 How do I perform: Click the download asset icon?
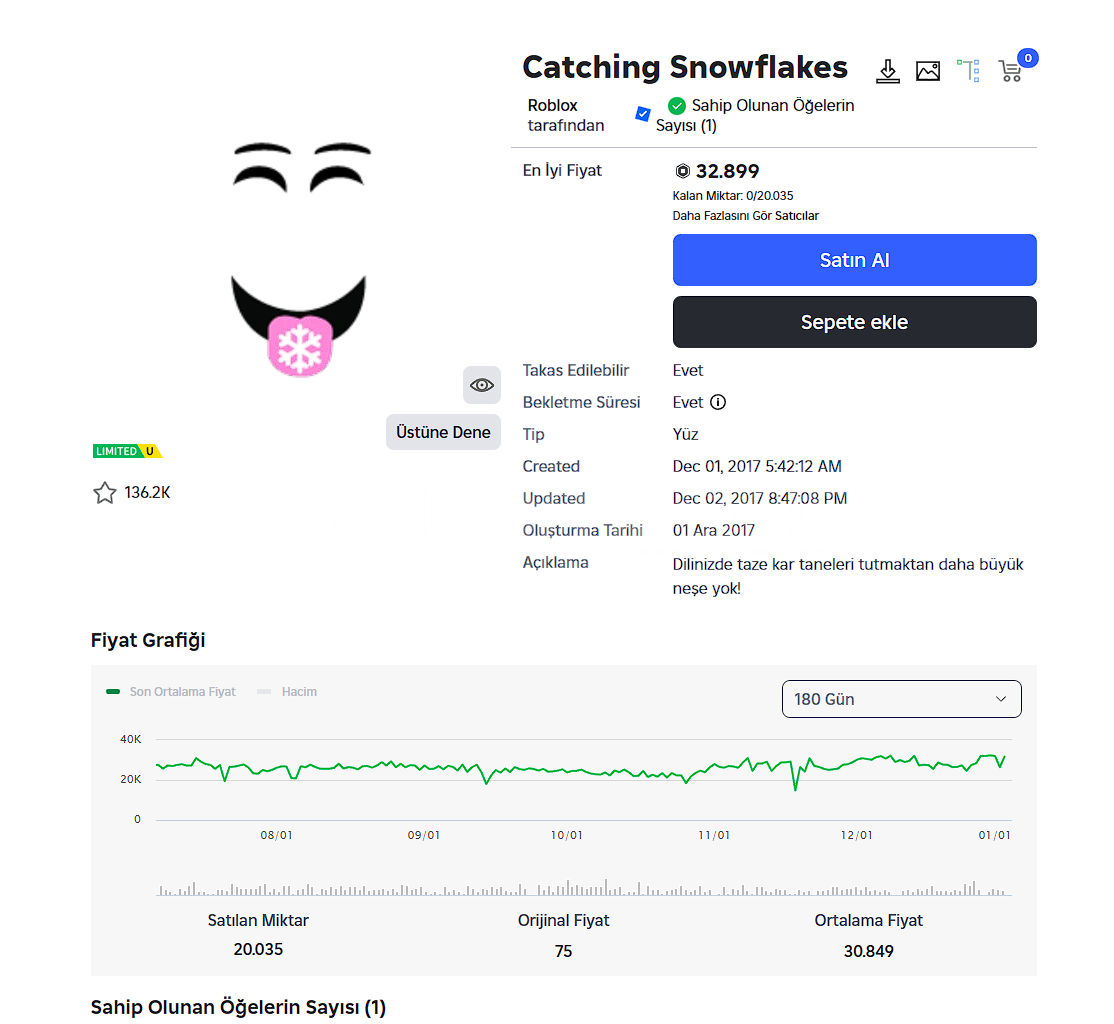(x=887, y=71)
